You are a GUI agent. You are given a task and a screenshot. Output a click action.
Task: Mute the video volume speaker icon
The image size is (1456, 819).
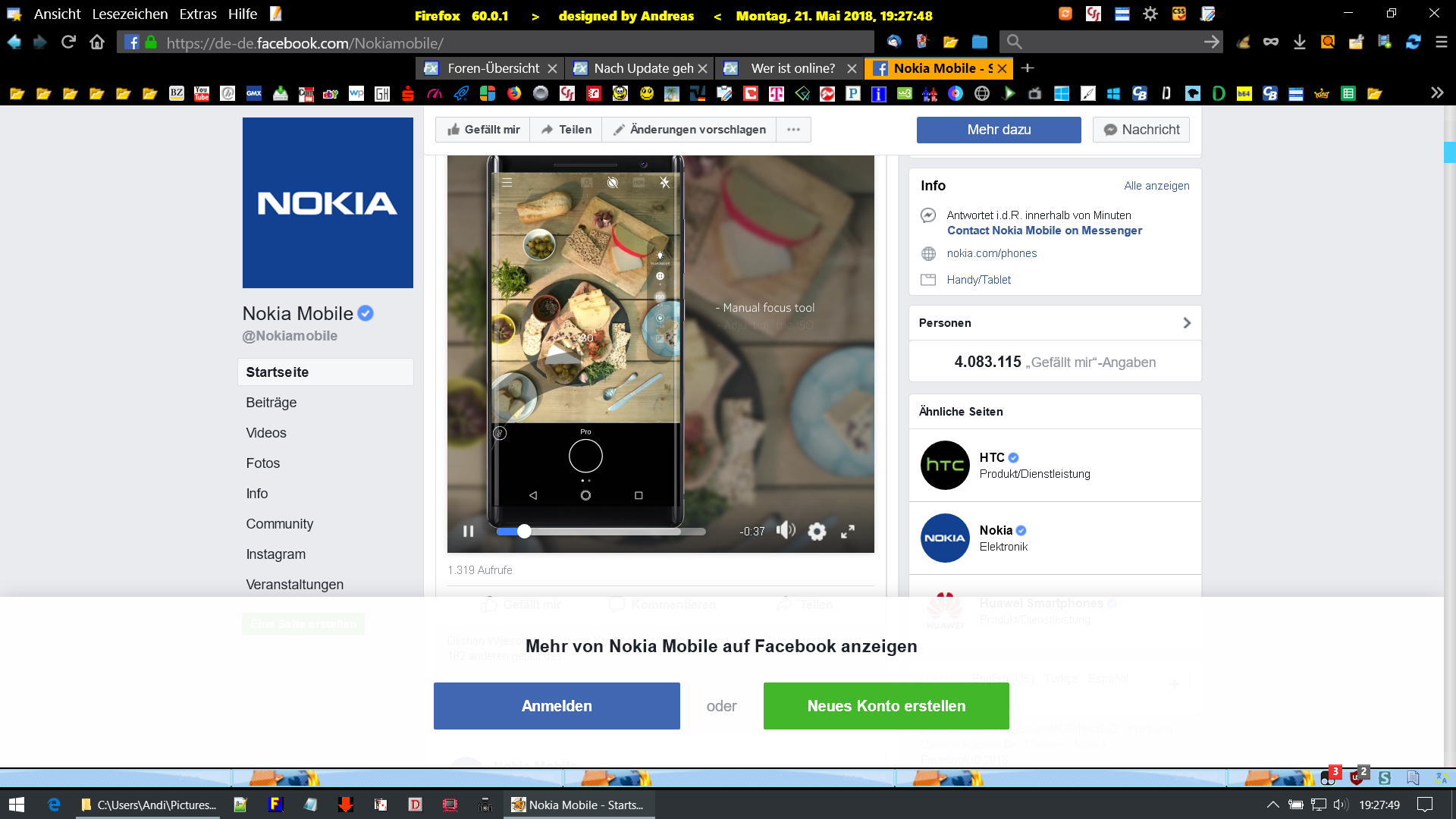(786, 531)
